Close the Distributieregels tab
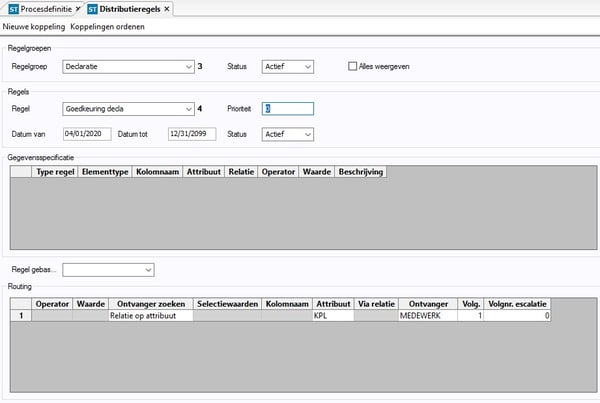This screenshot has height=403, width=600. coord(167,8)
